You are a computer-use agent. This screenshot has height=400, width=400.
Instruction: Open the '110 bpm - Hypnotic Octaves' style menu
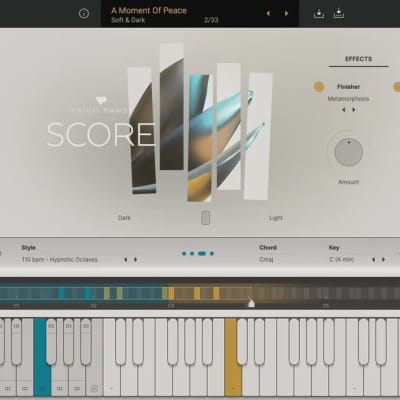click(x=60, y=259)
